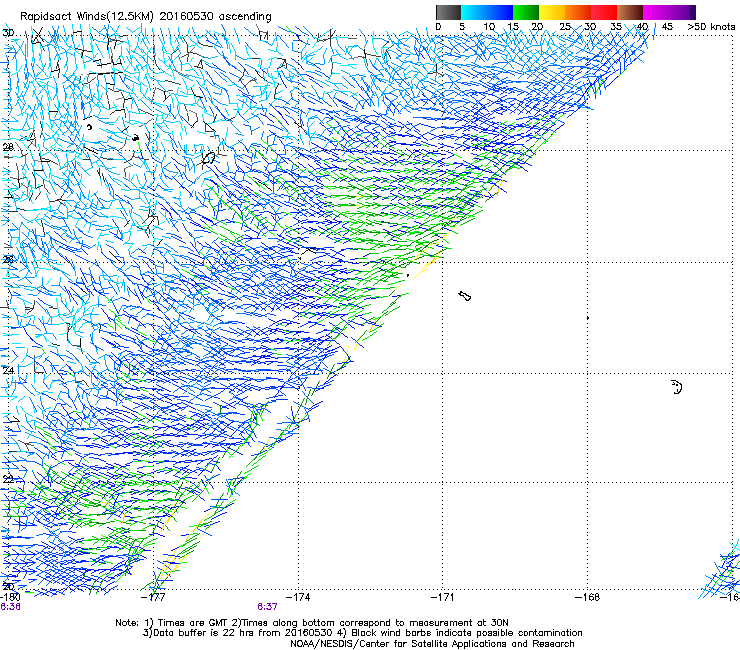Click the "-171" longitude label
740x650 pixels.
[x=443, y=597]
